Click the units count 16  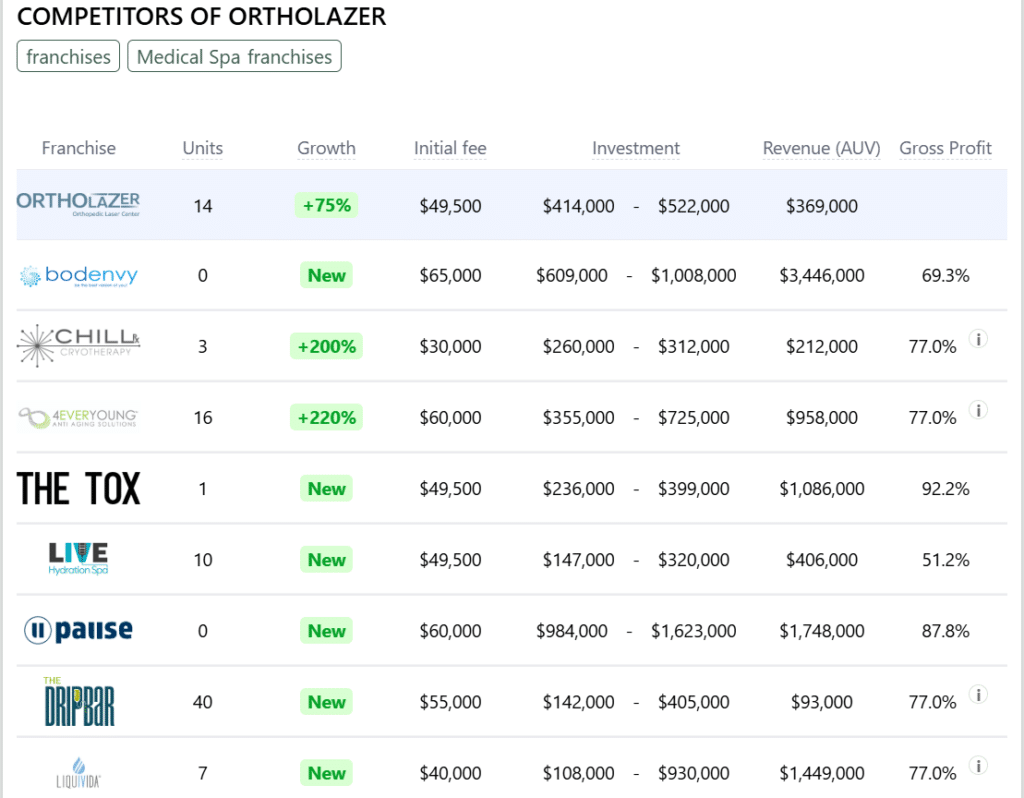(202, 418)
